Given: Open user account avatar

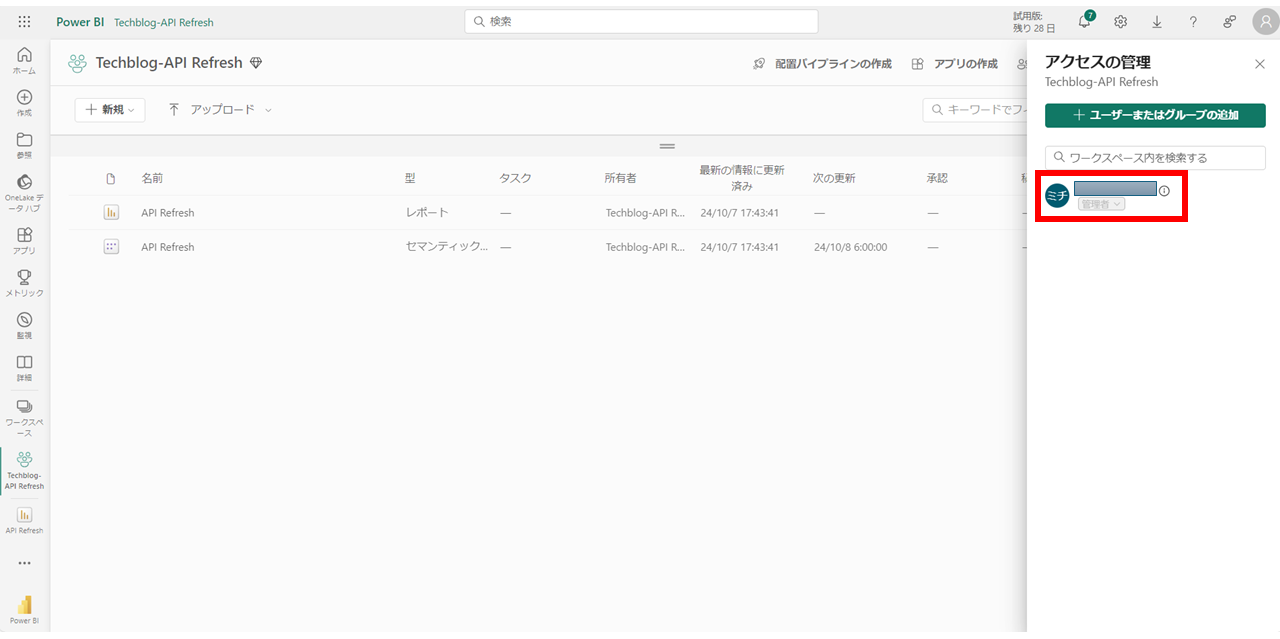Looking at the screenshot, I should coord(1265,21).
